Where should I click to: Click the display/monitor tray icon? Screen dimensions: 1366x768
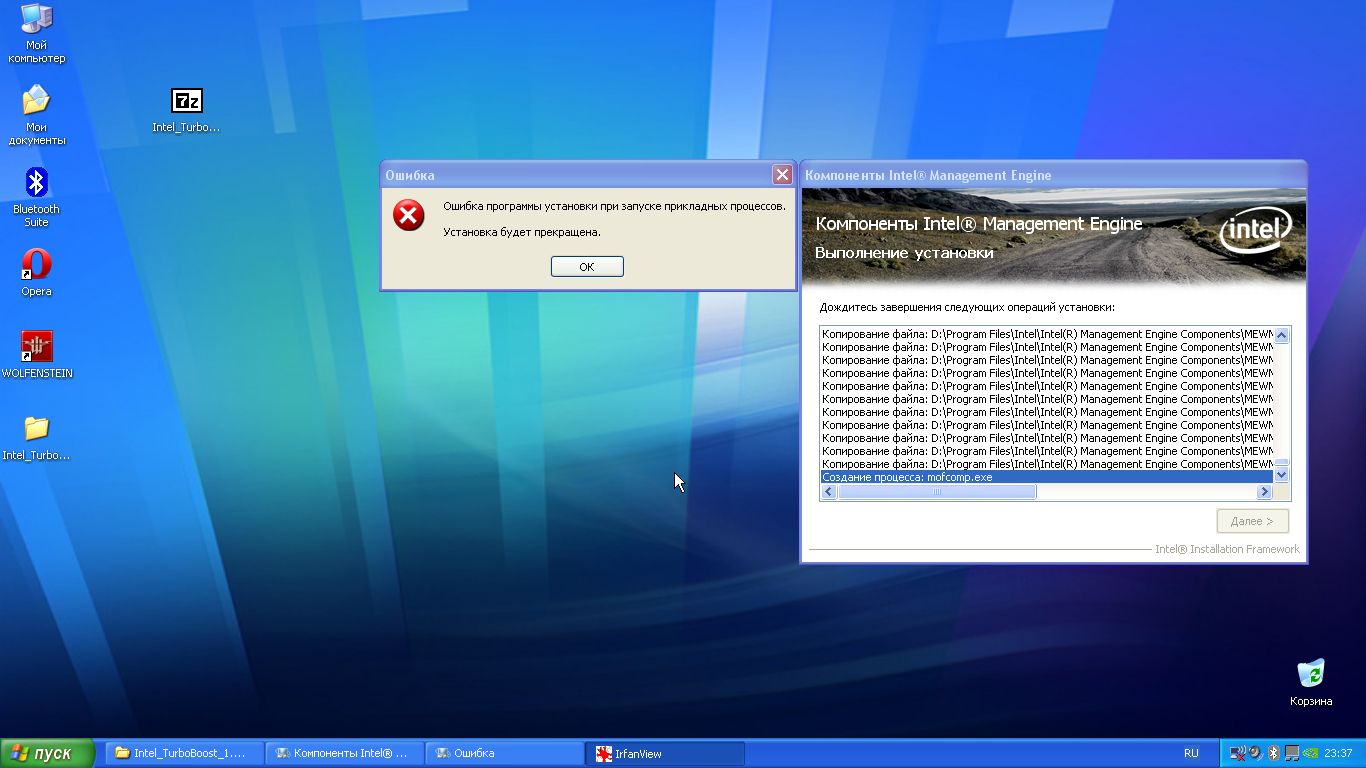click(x=1291, y=753)
